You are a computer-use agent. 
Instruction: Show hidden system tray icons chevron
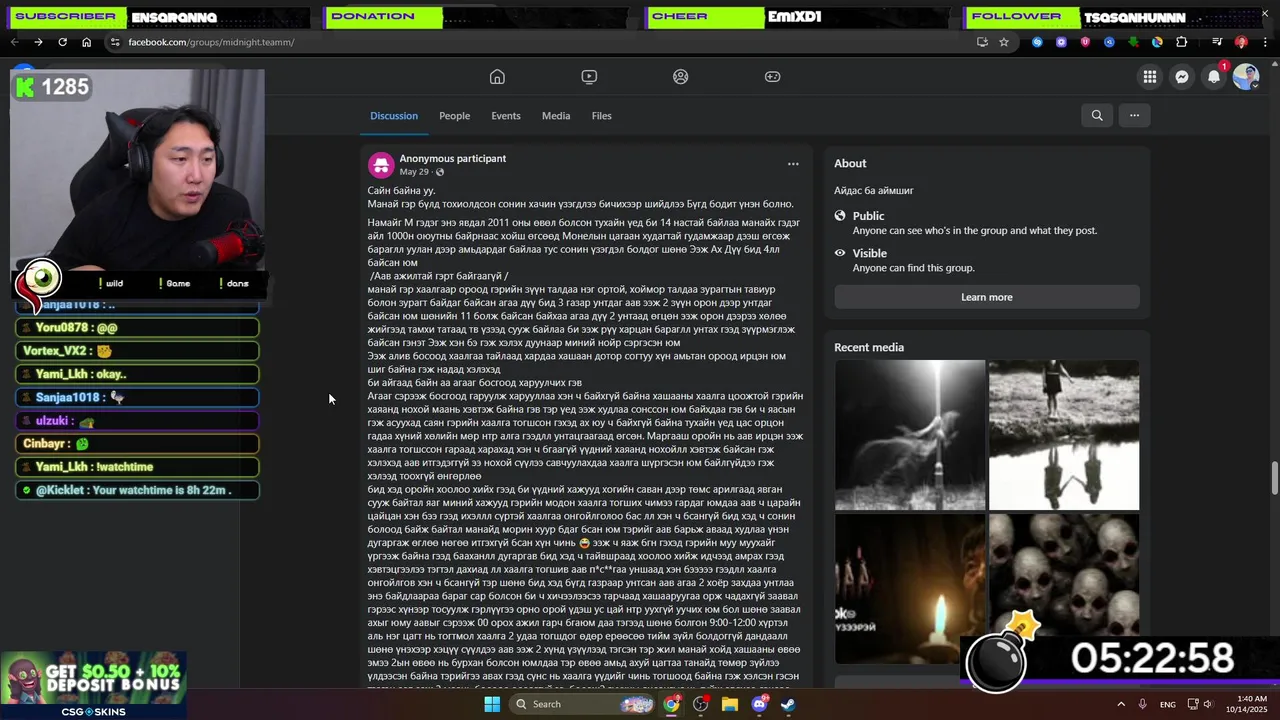coord(1121,704)
